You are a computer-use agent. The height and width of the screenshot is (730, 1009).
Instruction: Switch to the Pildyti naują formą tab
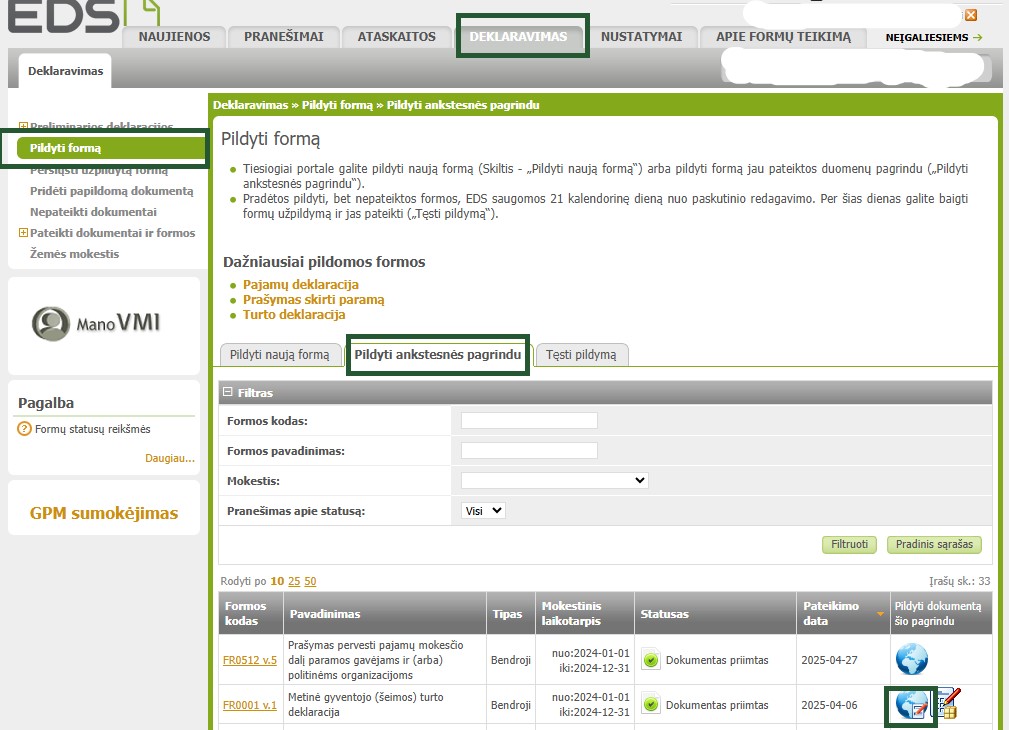pyautogui.click(x=279, y=355)
